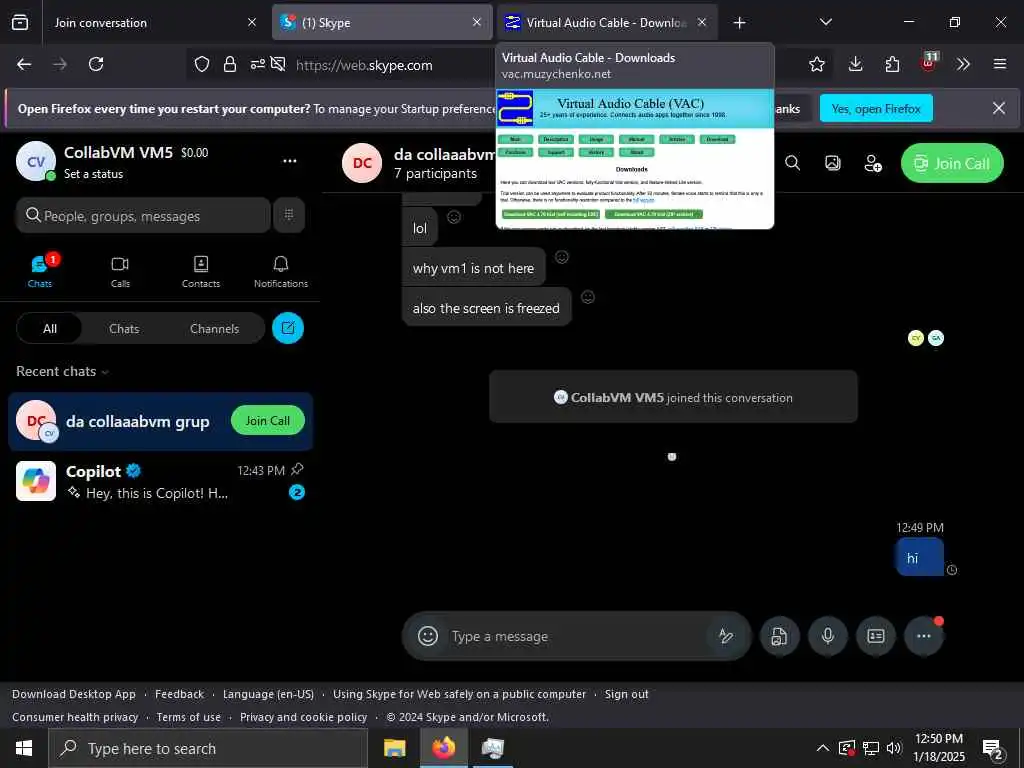Open the emoji picker in message box
The image size is (1024, 768).
[428, 635]
